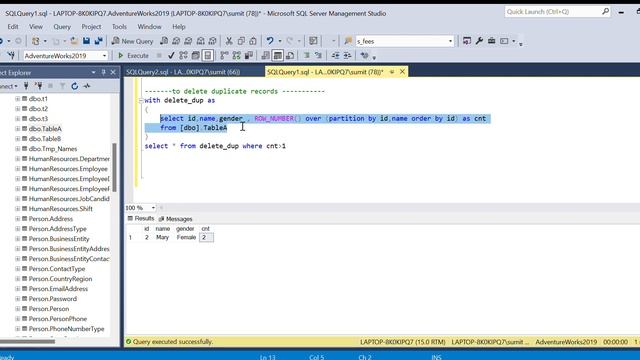Click the Activity Monitor icon in Object Explorer

coord(87,86)
